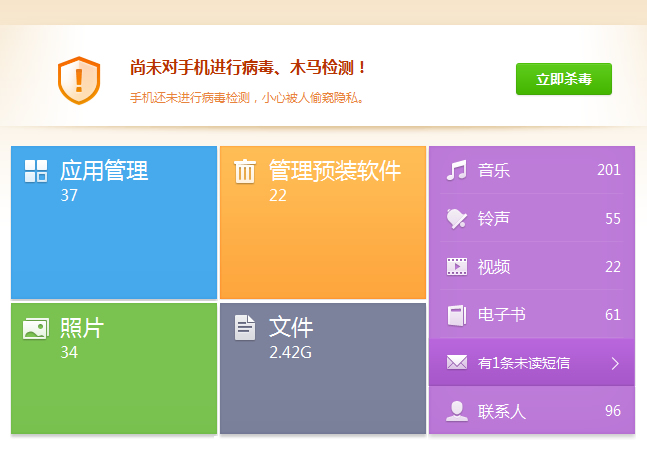Screen dimensions: 647x468
Task: Click the envelope message icon
Action: [457, 363]
